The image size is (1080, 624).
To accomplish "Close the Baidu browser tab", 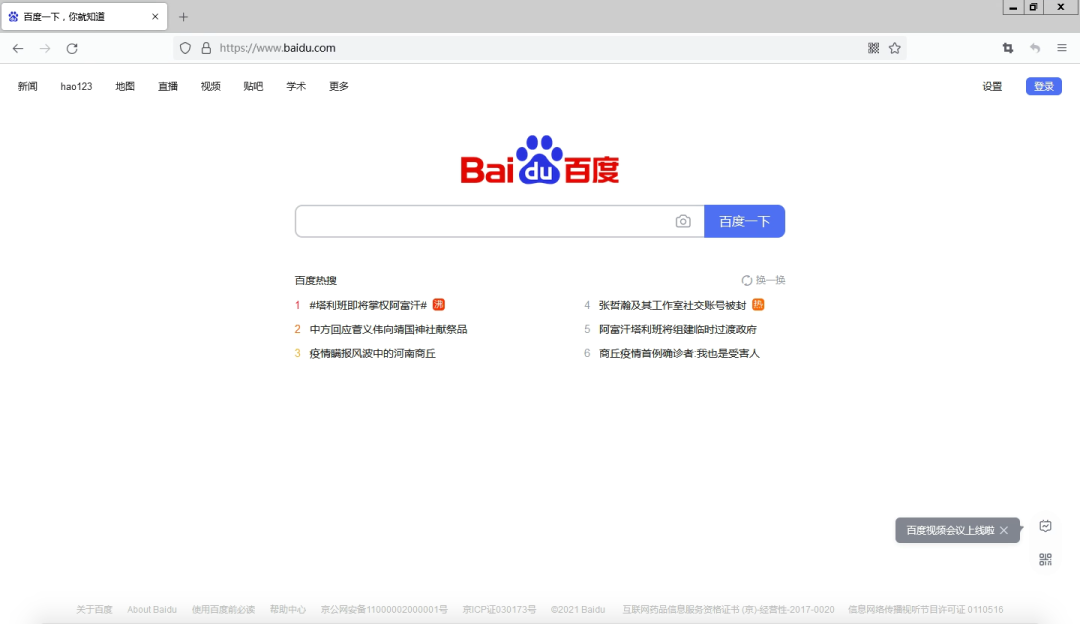I will [x=155, y=17].
